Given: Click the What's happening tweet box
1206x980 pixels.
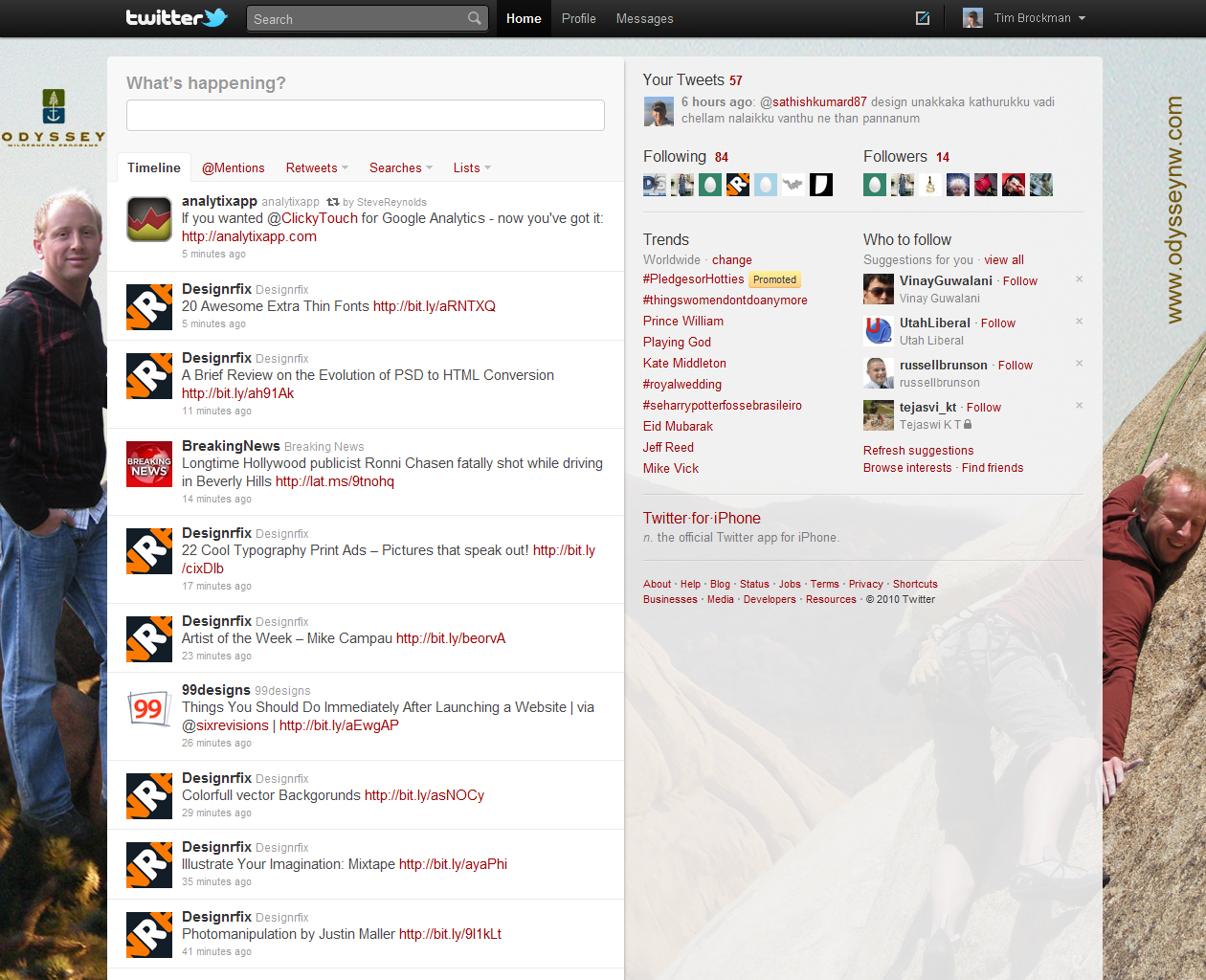Looking at the screenshot, I should pyautogui.click(x=366, y=115).
